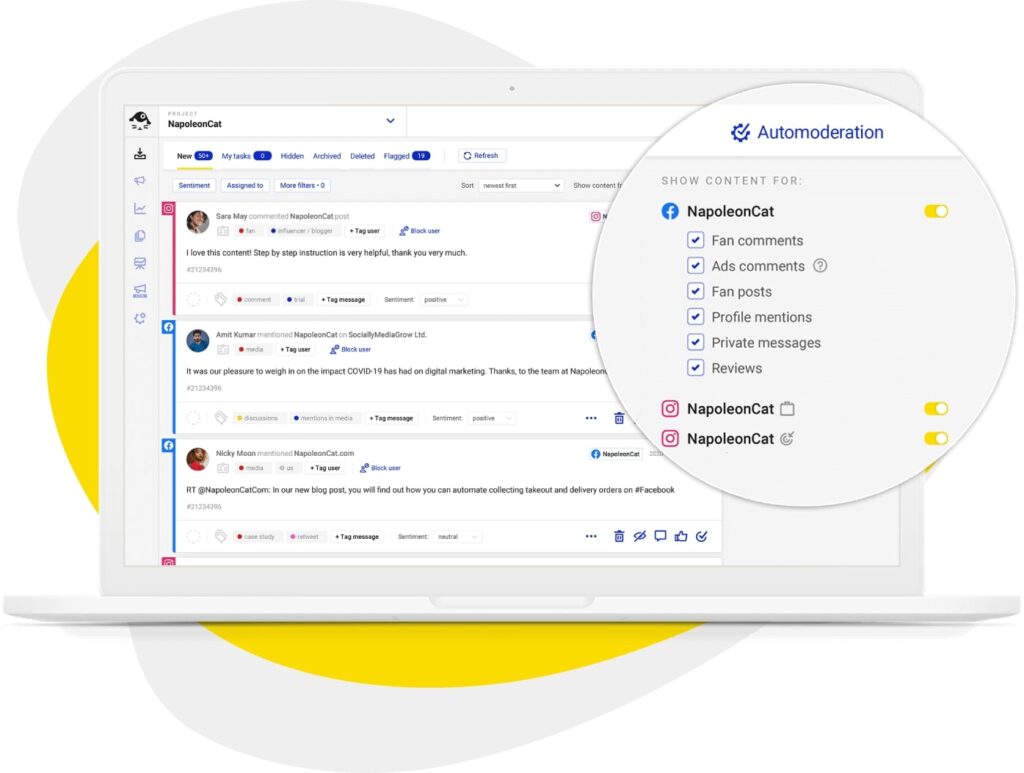Uncheck the Reviews checkbox
Screen dimensions: 1024x773
click(696, 368)
